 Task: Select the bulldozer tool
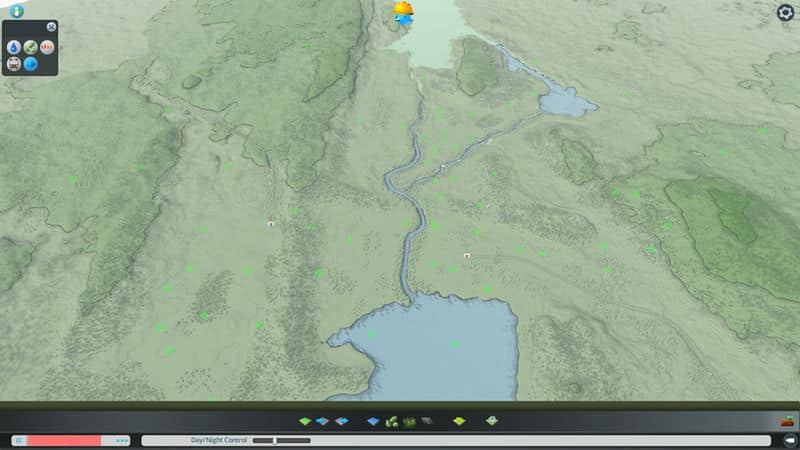click(788, 422)
